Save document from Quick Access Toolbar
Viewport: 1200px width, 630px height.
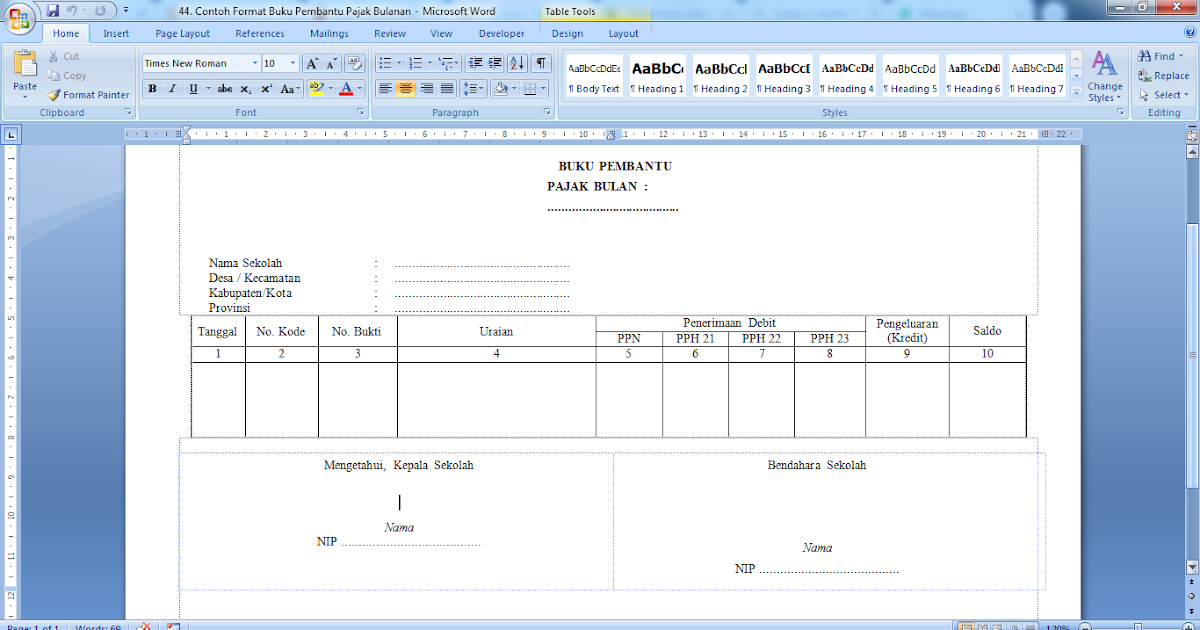point(53,10)
